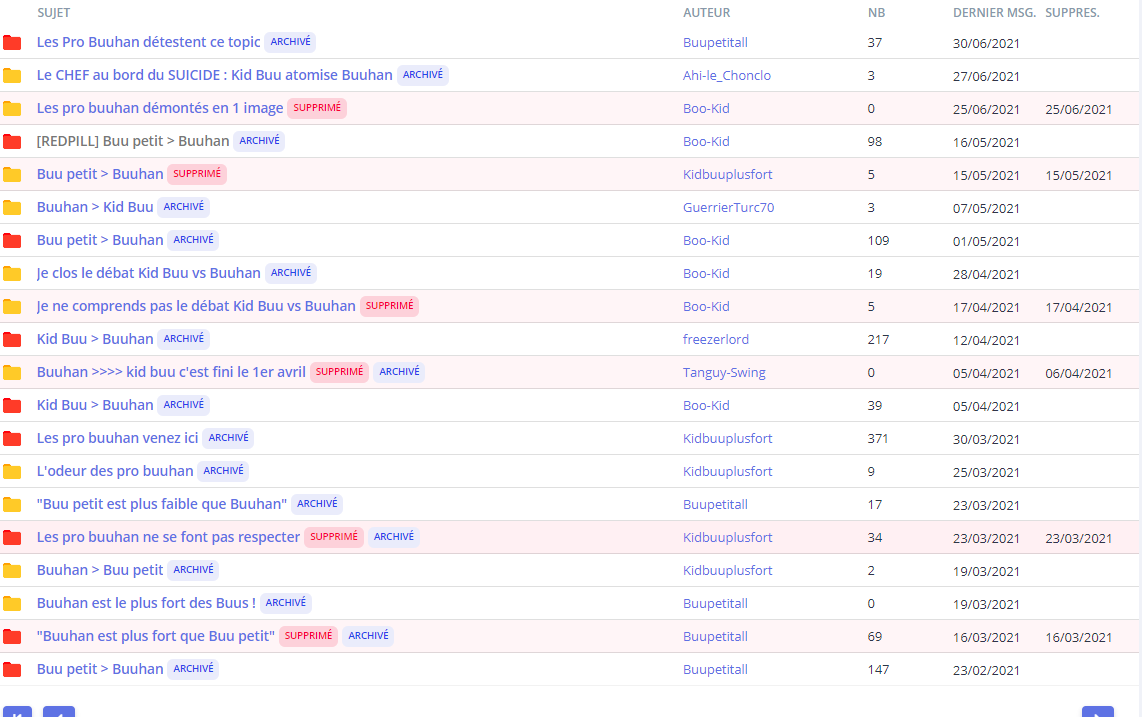Click the folder icon beside "L'odeur des pro buuhan"
The image size is (1142, 717).
tap(12, 471)
